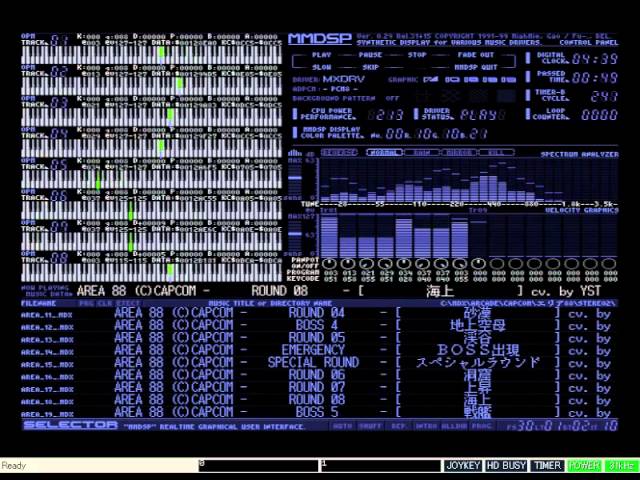Click PLAY in the control panel
The height and width of the screenshot is (480, 640).
321,55
